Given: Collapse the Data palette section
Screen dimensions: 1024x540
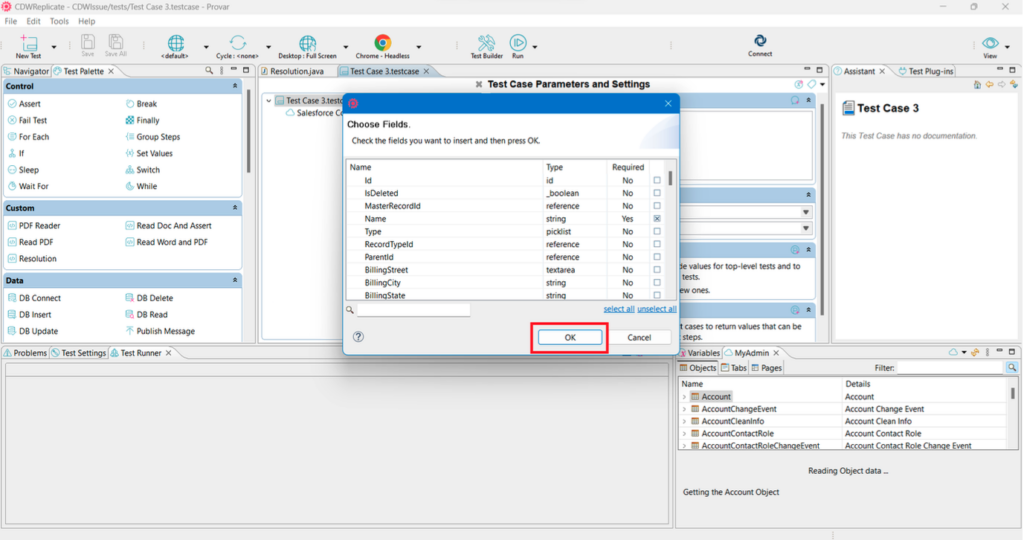Looking at the screenshot, I should click(235, 280).
